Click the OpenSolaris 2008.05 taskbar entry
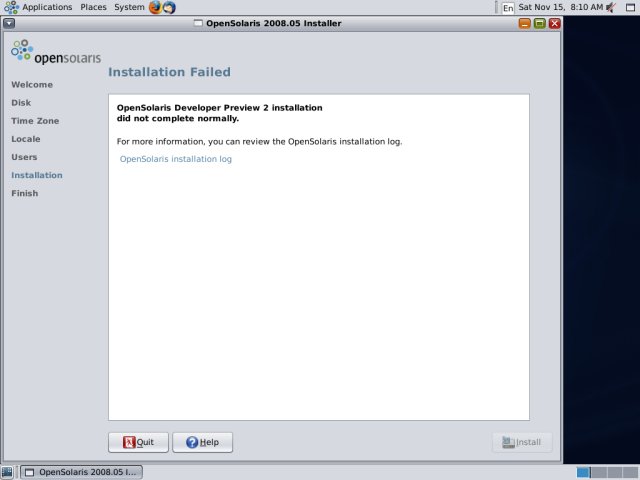Viewport: 640px width, 480px height. pos(81,472)
